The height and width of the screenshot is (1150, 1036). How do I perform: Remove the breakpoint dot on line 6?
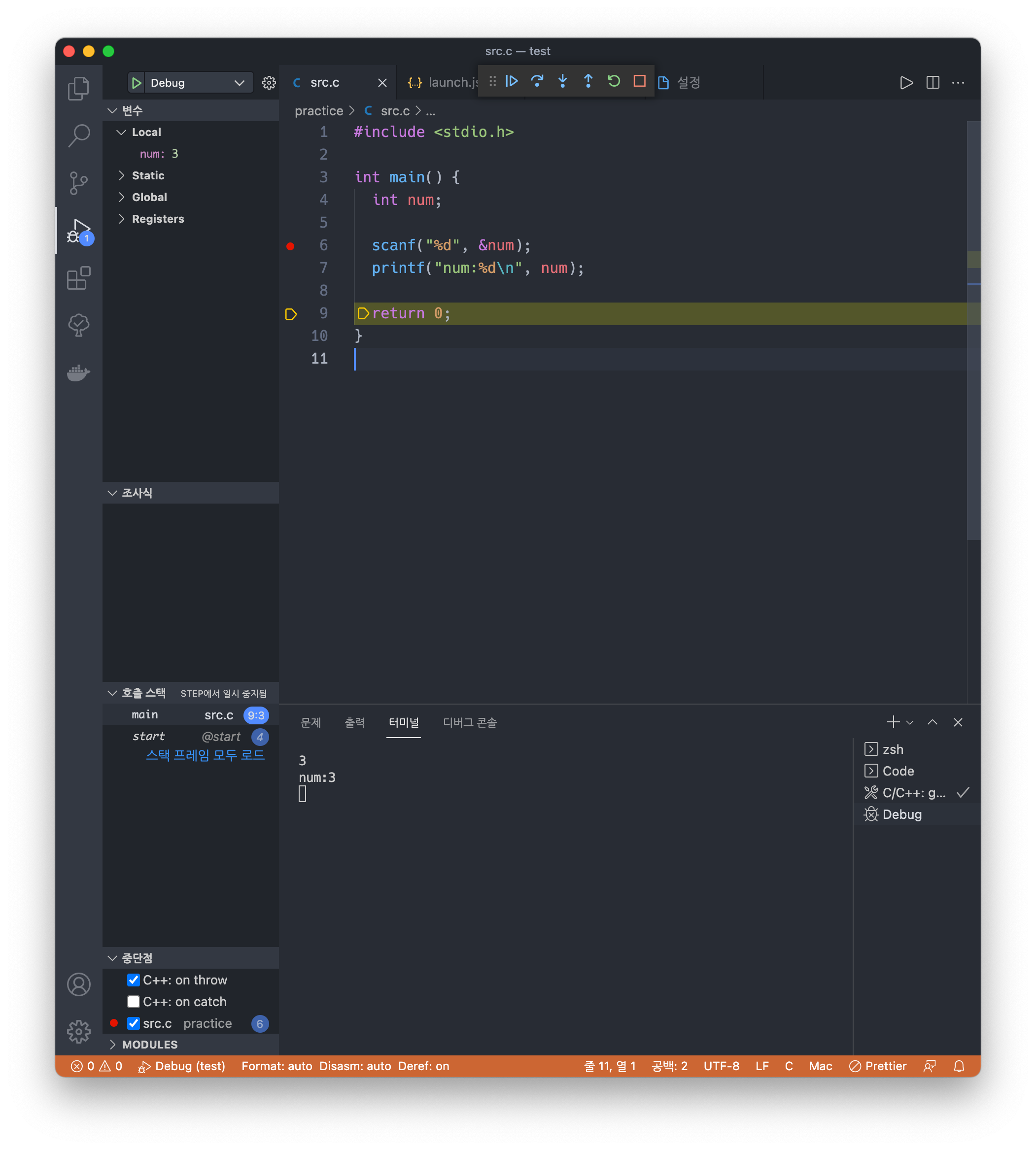[290, 246]
